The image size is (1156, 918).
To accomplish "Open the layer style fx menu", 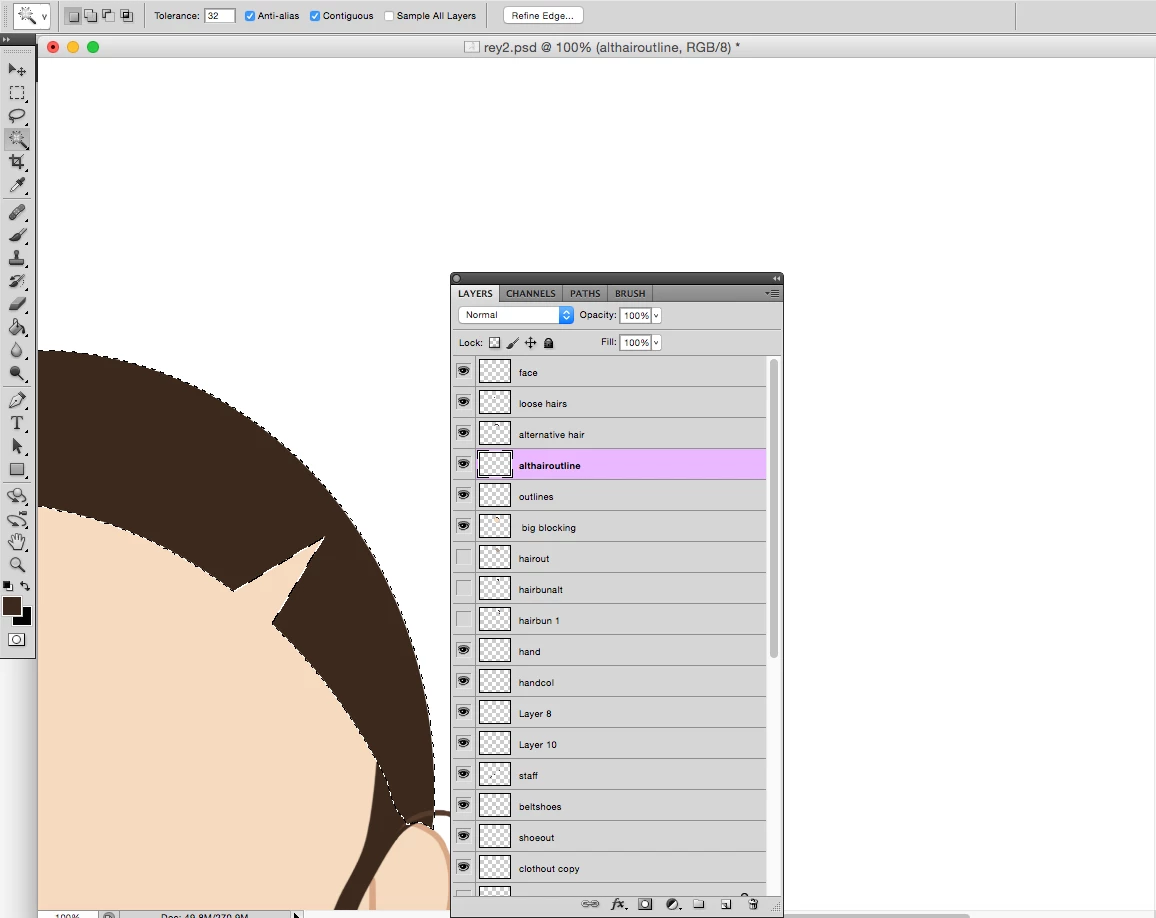I will [618, 904].
